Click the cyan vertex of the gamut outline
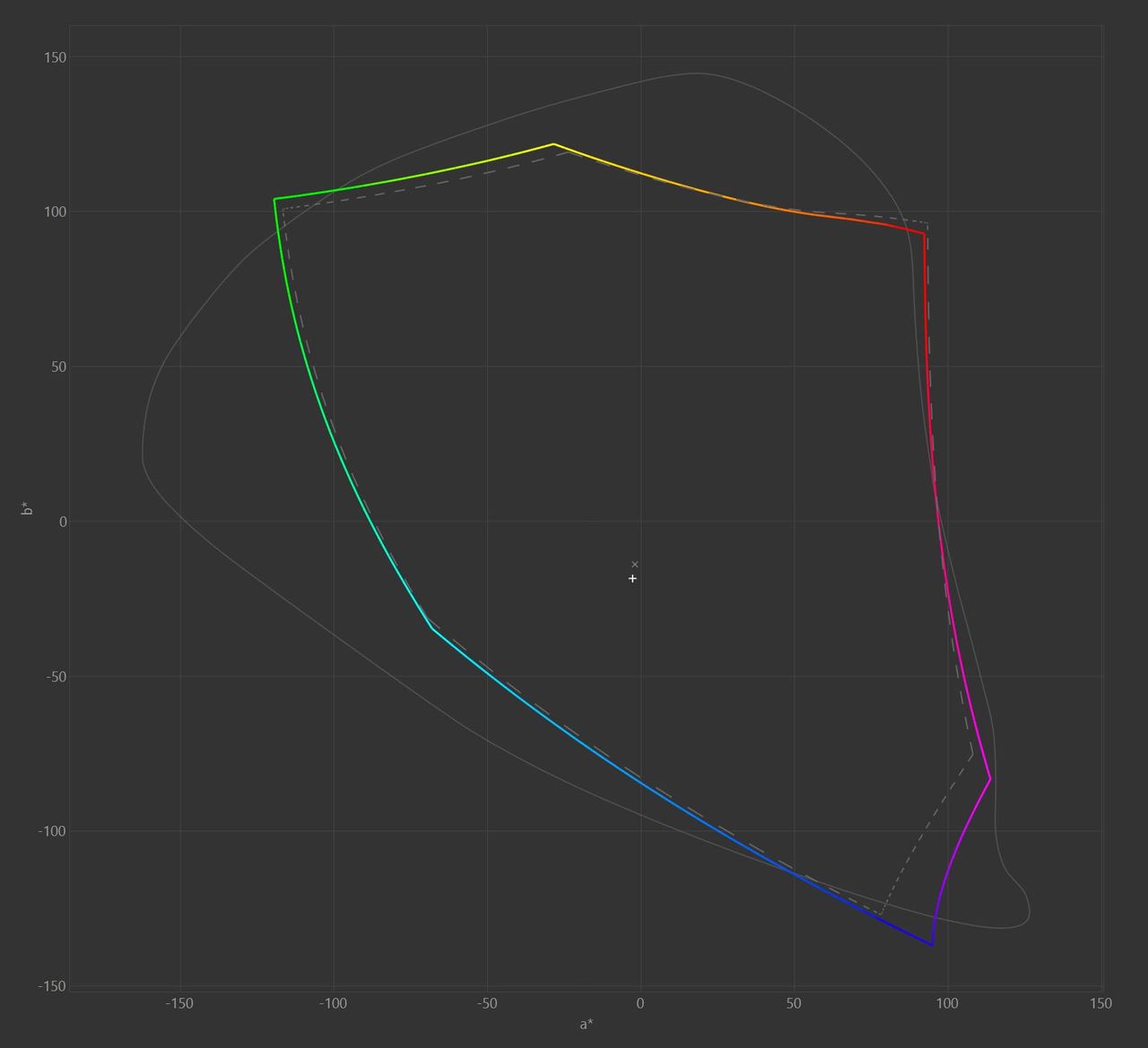This screenshot has height=1048, width=1148. [431, 628]
